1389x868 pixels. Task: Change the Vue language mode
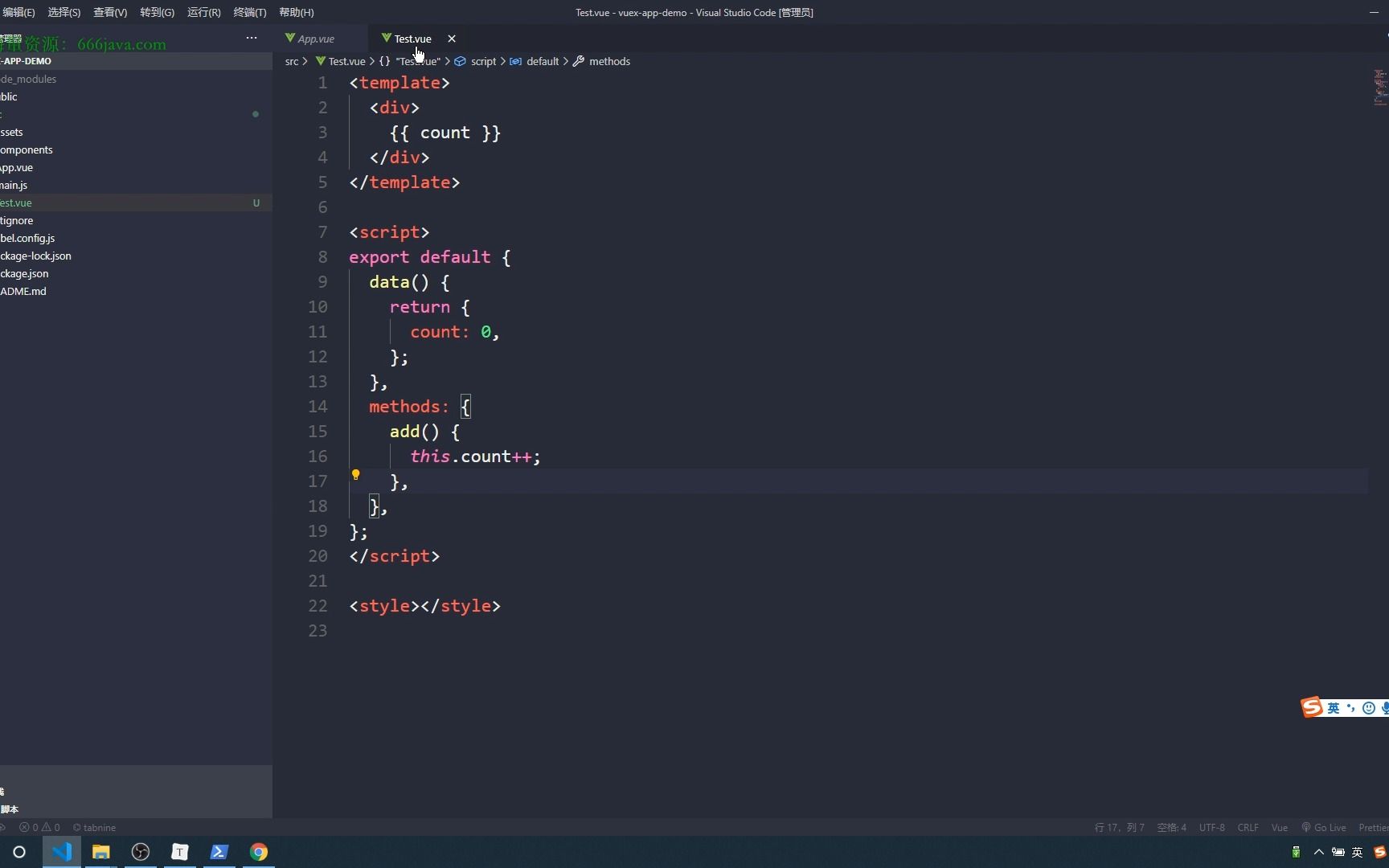1279,827
